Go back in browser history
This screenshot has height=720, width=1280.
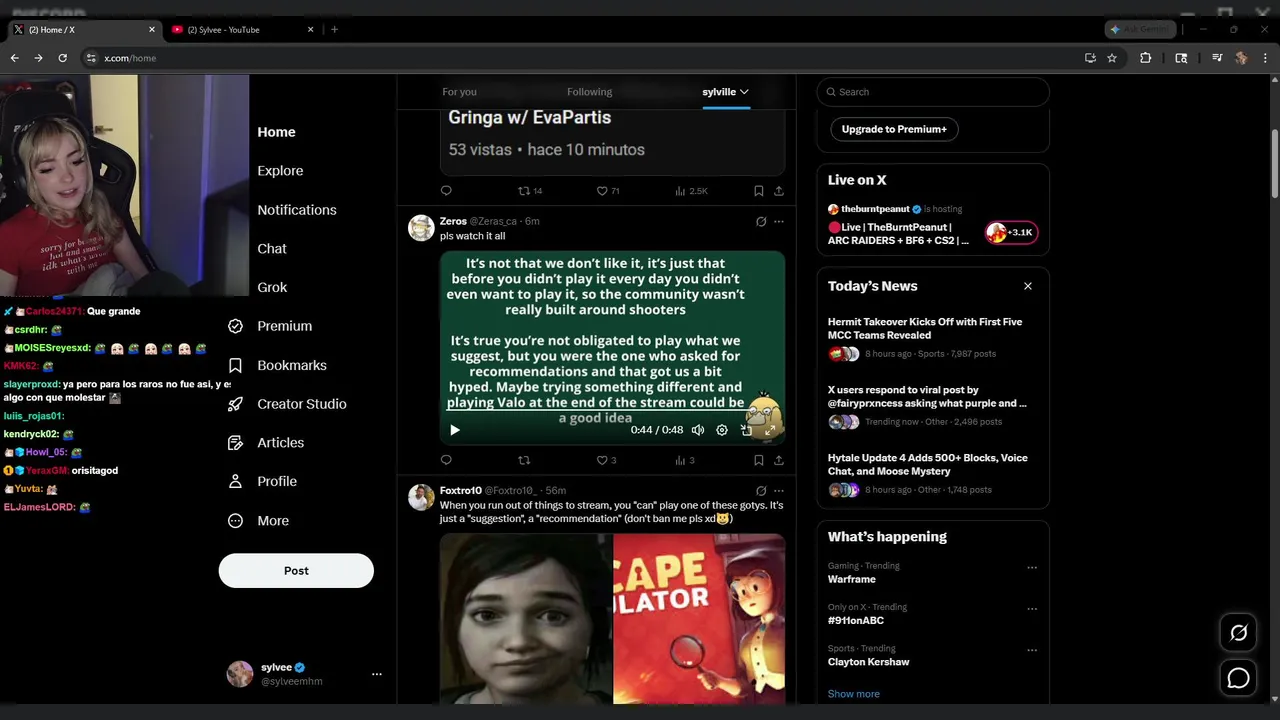point(14,58)
